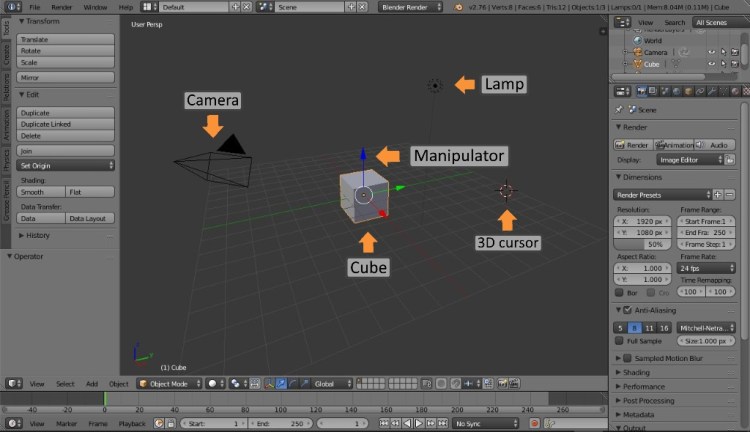Open the Add menu in 3D view header

(92, 384)
